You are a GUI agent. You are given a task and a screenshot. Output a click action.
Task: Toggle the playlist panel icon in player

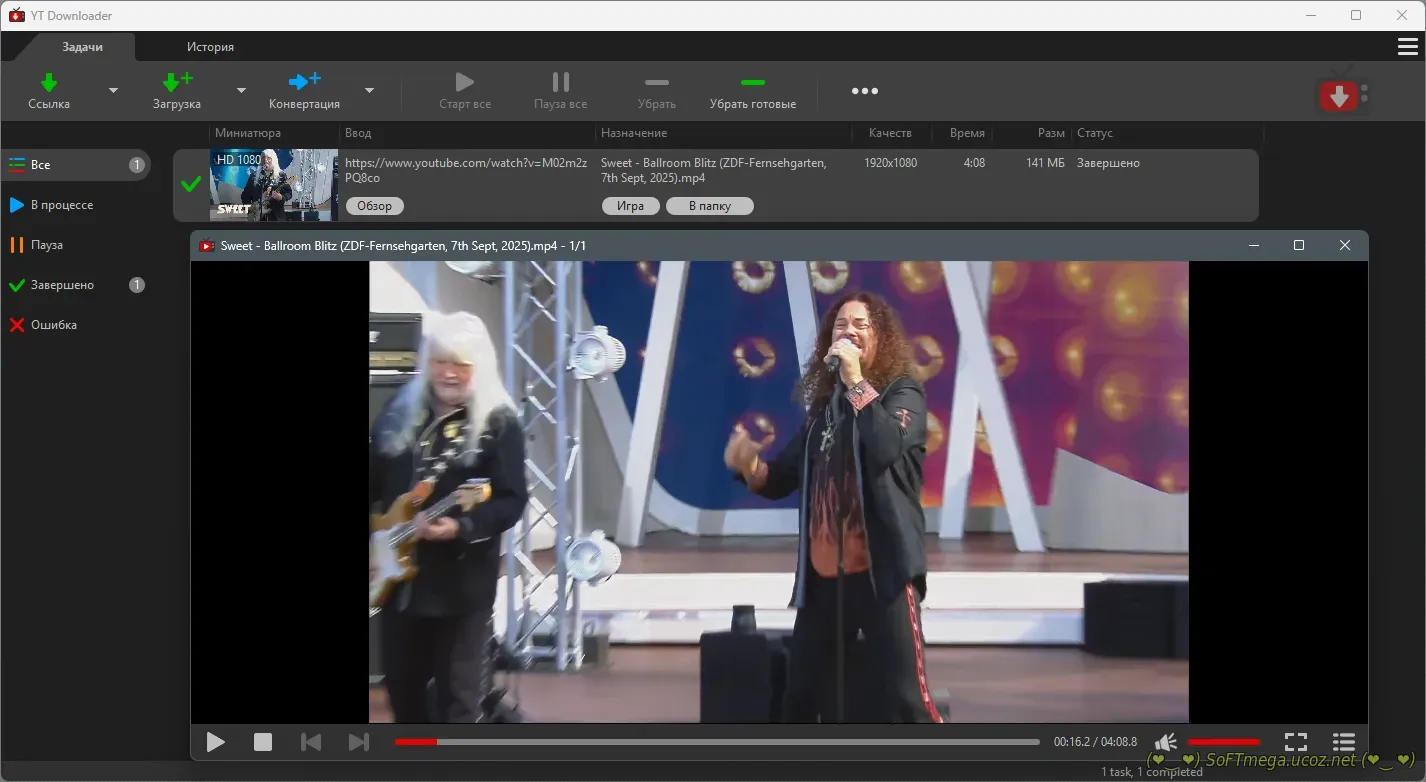pyautogui.click(x=1344, y=742)
